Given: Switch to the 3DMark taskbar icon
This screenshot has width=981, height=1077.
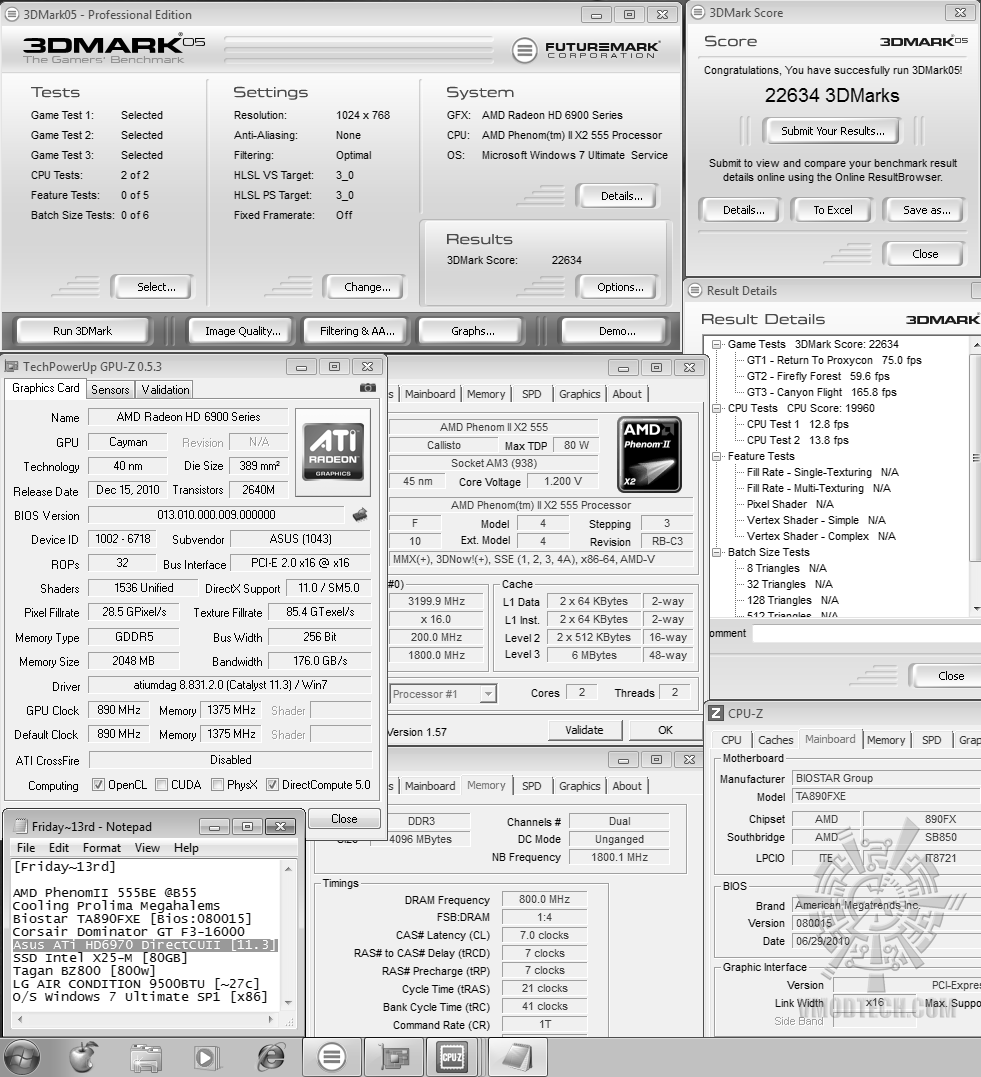Looking at the screenshot, I should coord(331,1057).
